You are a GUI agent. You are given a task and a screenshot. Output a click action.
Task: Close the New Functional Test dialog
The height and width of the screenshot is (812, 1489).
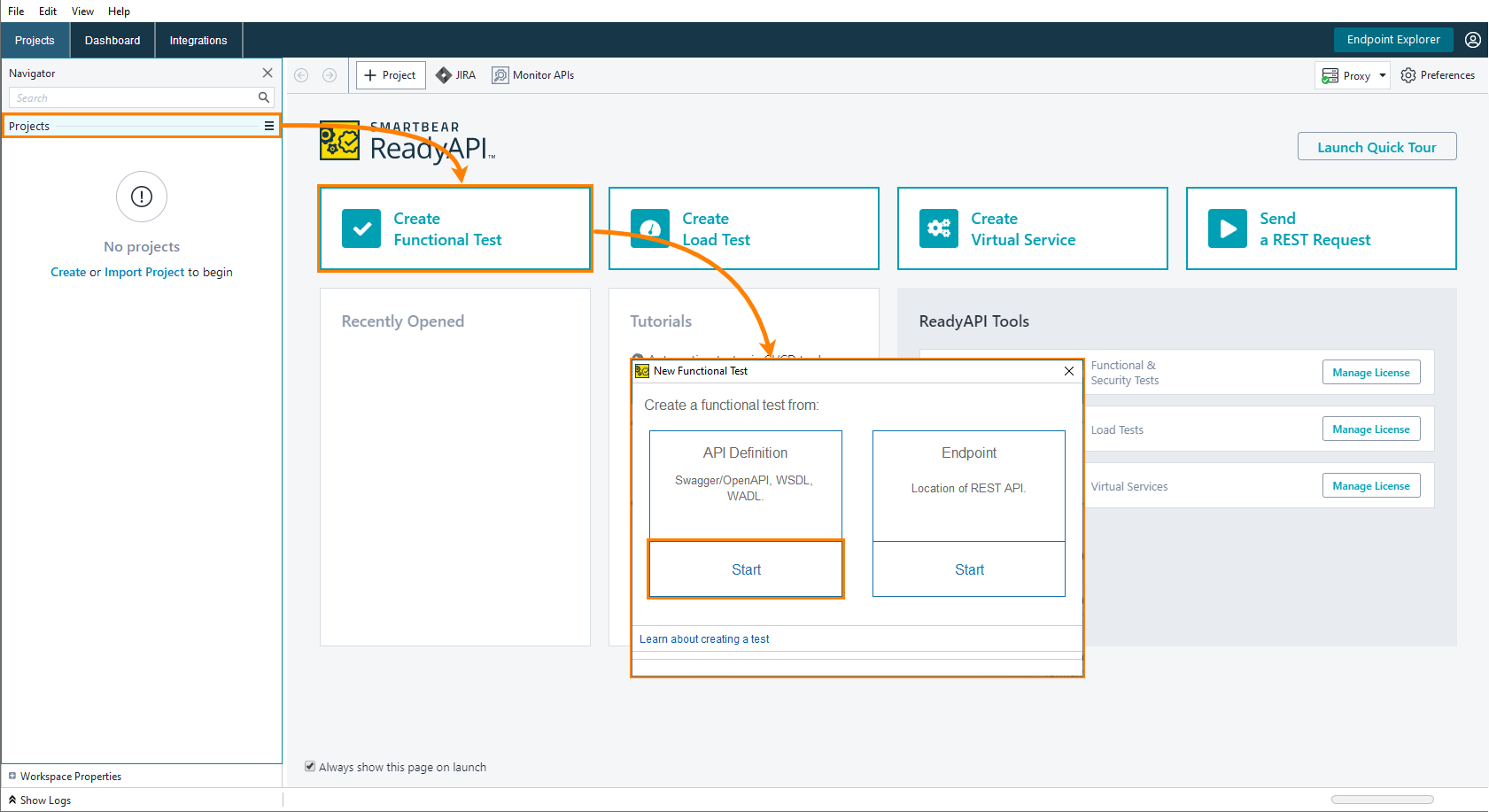pyautogui.click(x=1069, y=371)
